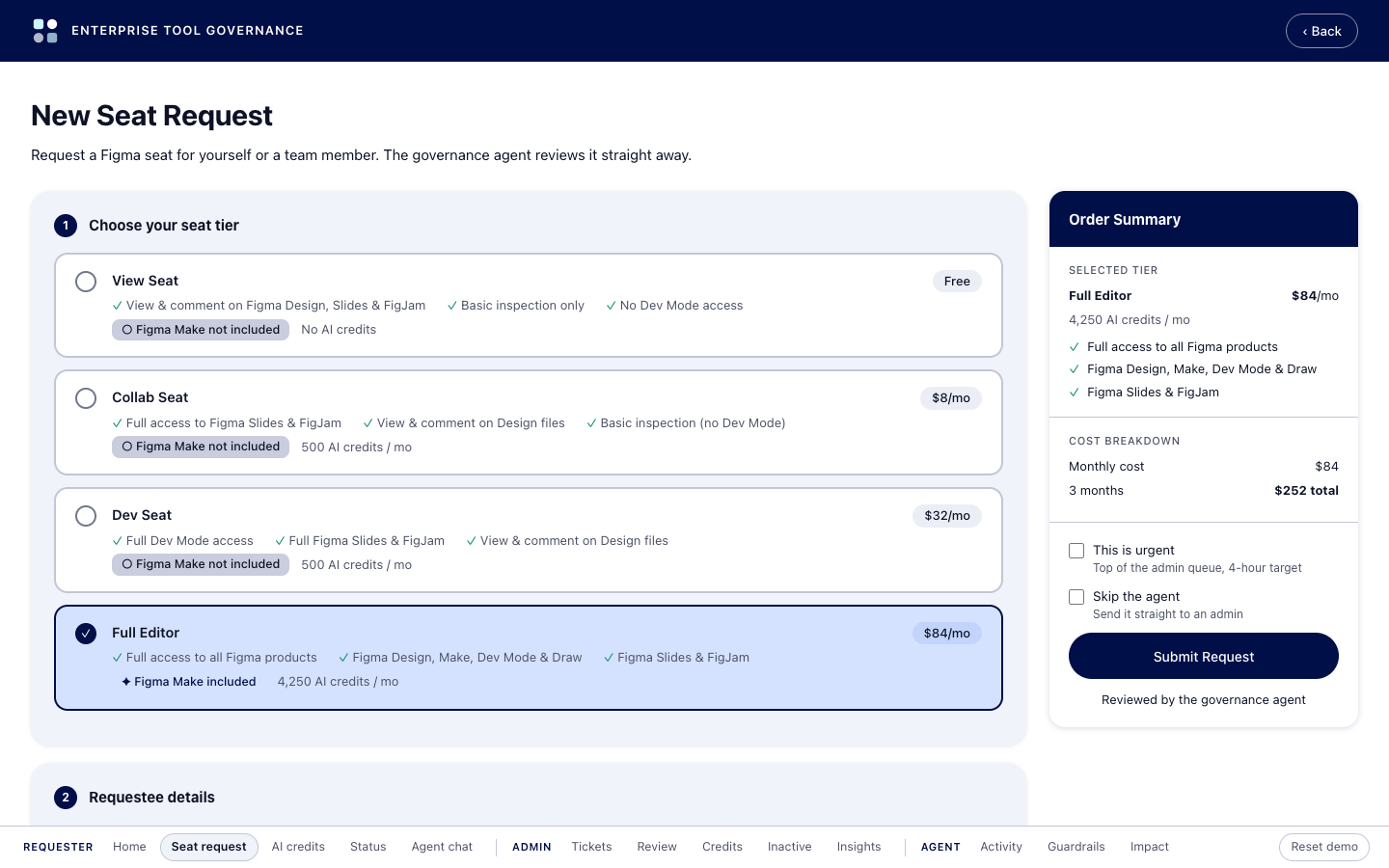
Task: Click the Reset demo button
Action: tap(1324, 847)
